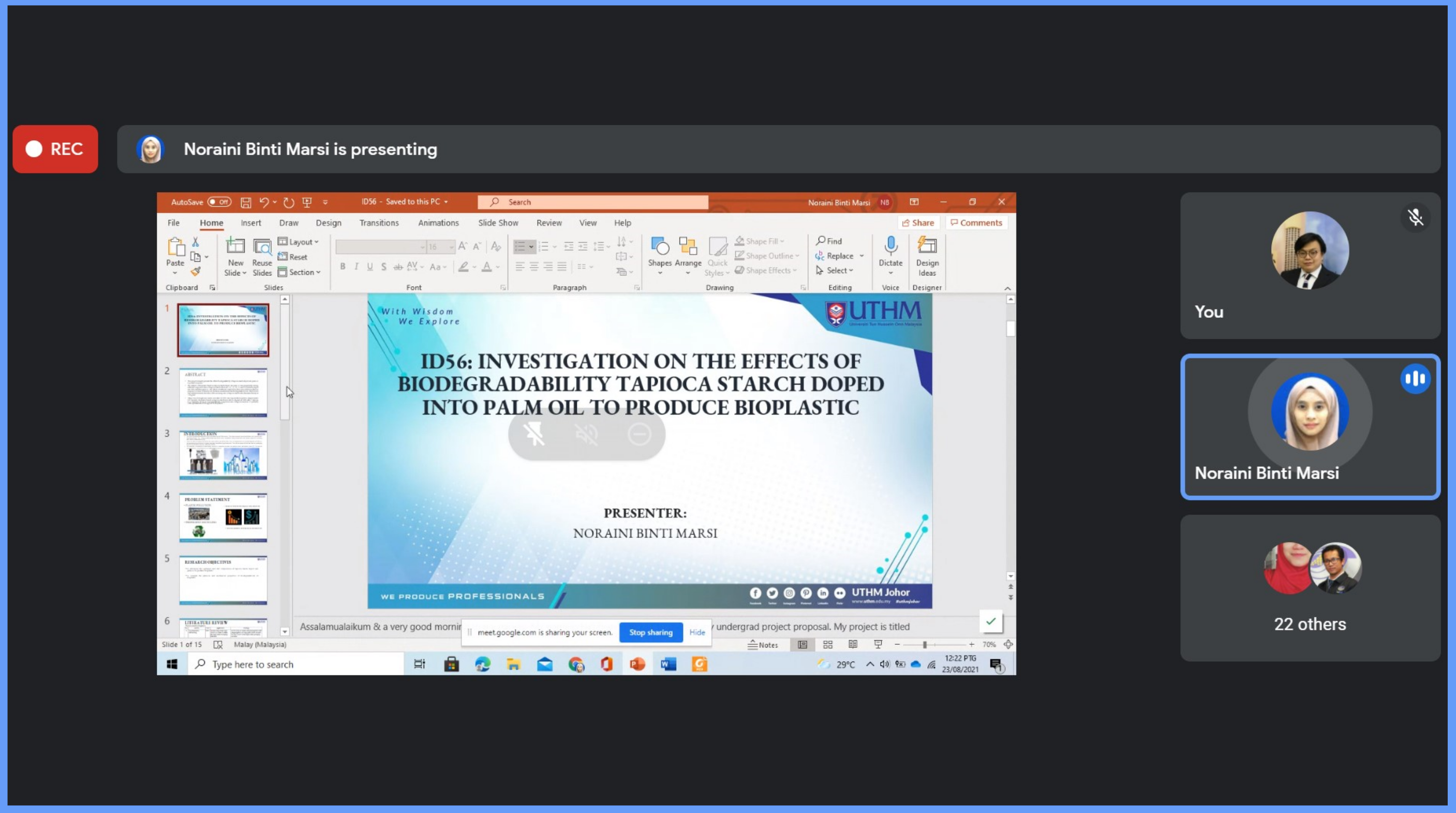Toggle the AutoSave switch
The width and height of the screenshot is (1456, 813).
pyautogui.click(x=219, y=202)
